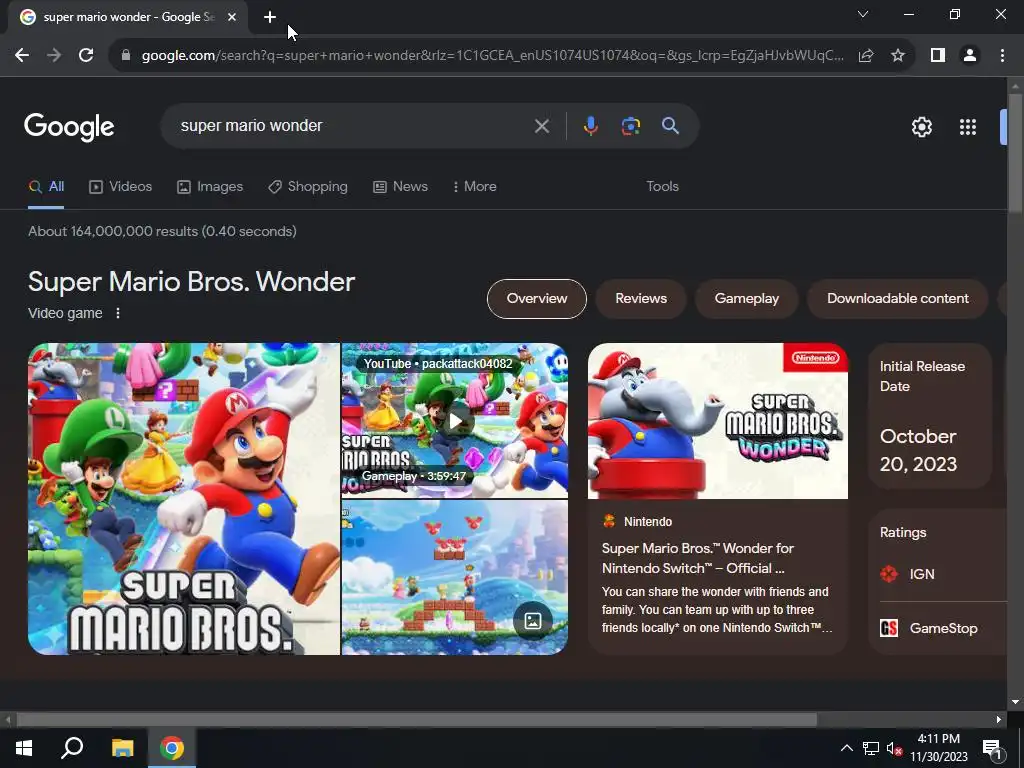This screenshot has height=768, width=1024.
Task: Click Chrome icon in the taskbar
Action: tap(172, 748)
